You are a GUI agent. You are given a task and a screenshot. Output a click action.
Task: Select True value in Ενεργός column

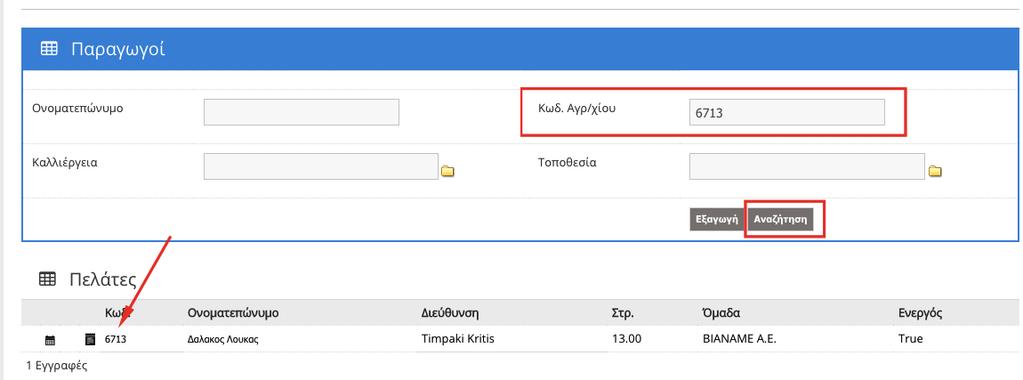(x=910, y=340)
